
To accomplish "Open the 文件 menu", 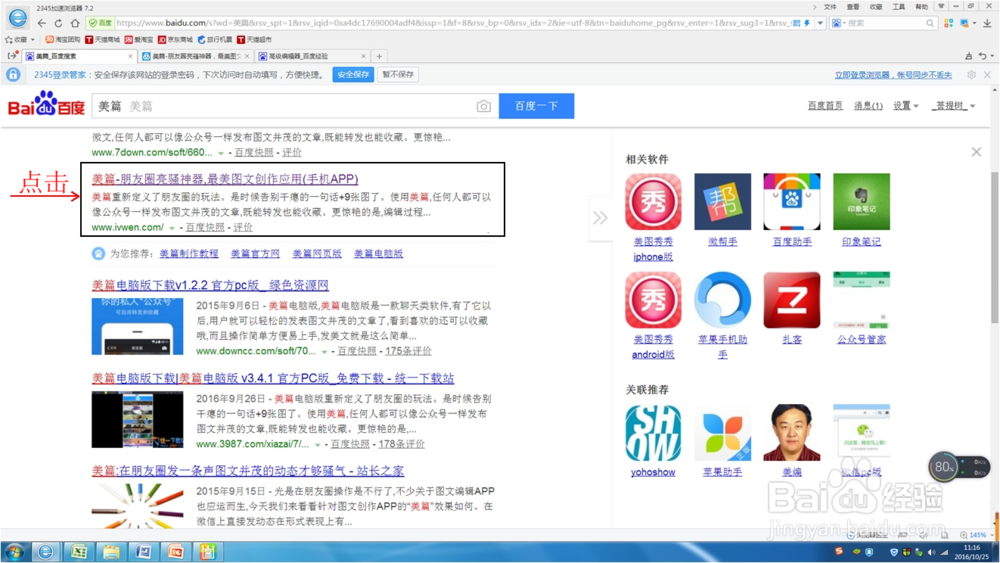I will pyautogui.click(x=830, y=7).
